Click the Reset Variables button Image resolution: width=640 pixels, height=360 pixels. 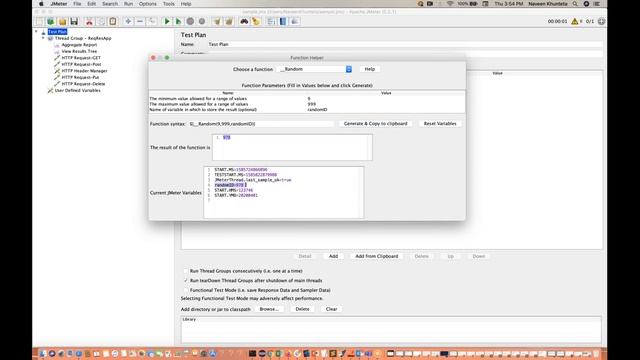pos(440,123)
